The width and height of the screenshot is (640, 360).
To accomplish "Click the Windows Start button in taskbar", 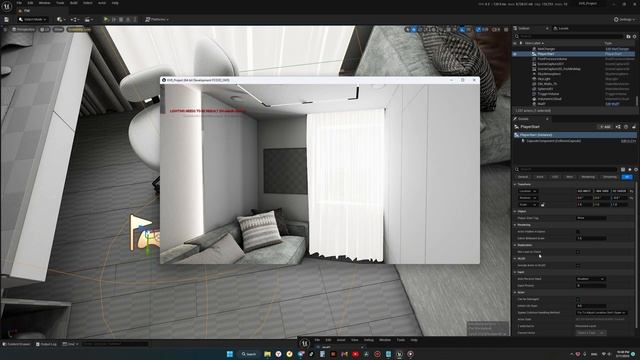I will click(x=230, y=354).
